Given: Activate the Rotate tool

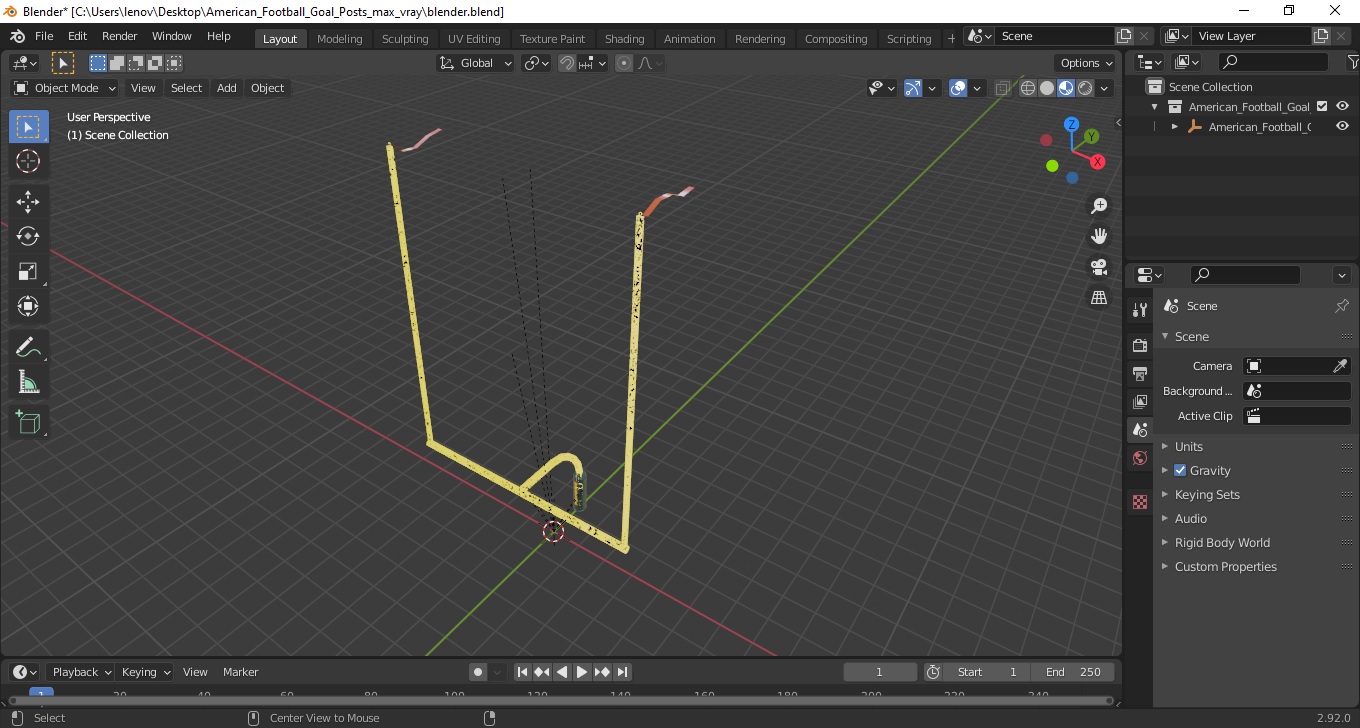Looking at the screenshot, I should coord(28,236).
